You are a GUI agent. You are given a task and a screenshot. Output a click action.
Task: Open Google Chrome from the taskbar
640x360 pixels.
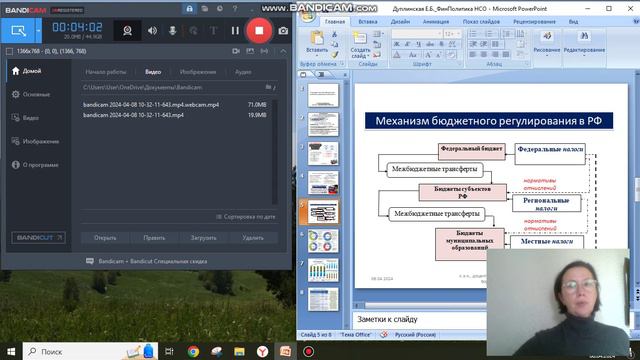pos(193,351)
